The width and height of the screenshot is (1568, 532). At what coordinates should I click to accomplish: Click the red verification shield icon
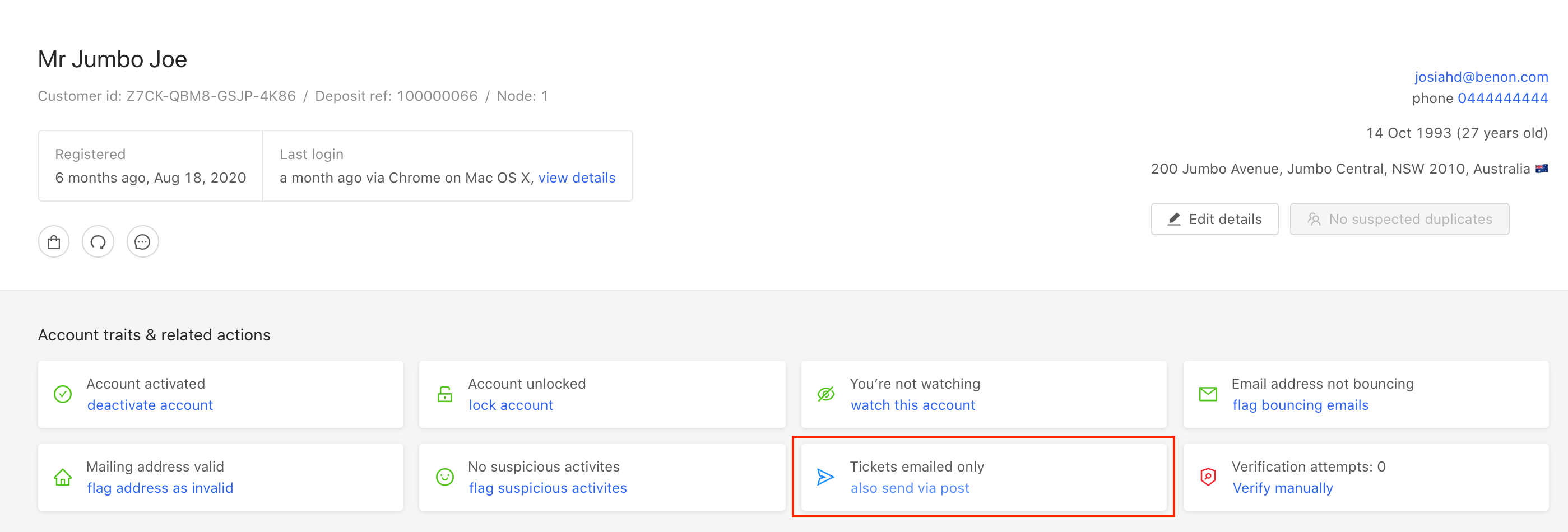click(x=1208, y=477)
